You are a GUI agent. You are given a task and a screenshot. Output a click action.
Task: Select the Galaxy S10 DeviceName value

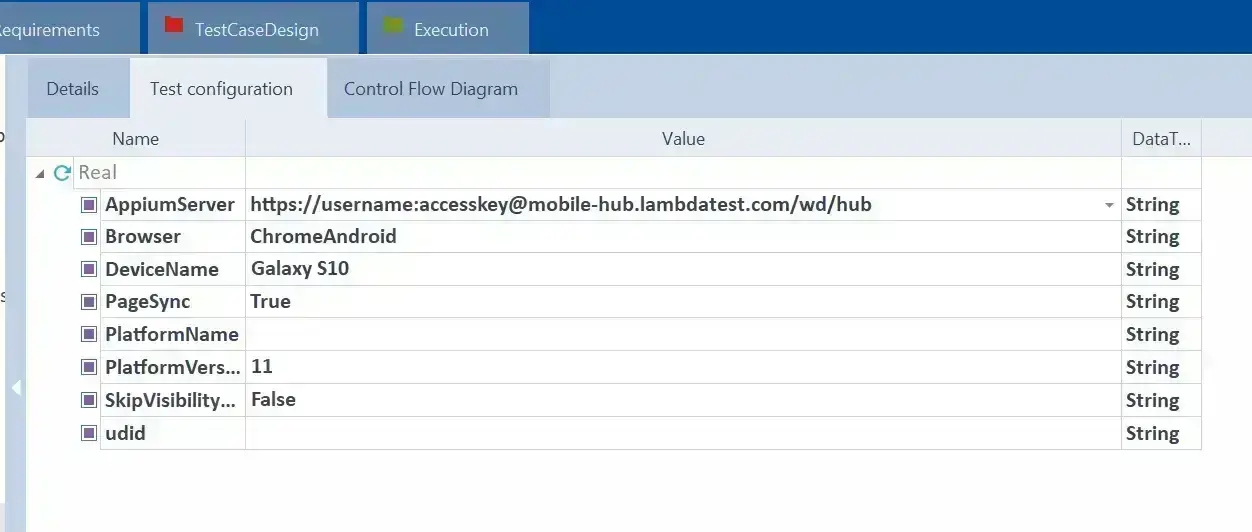point(300,270)
